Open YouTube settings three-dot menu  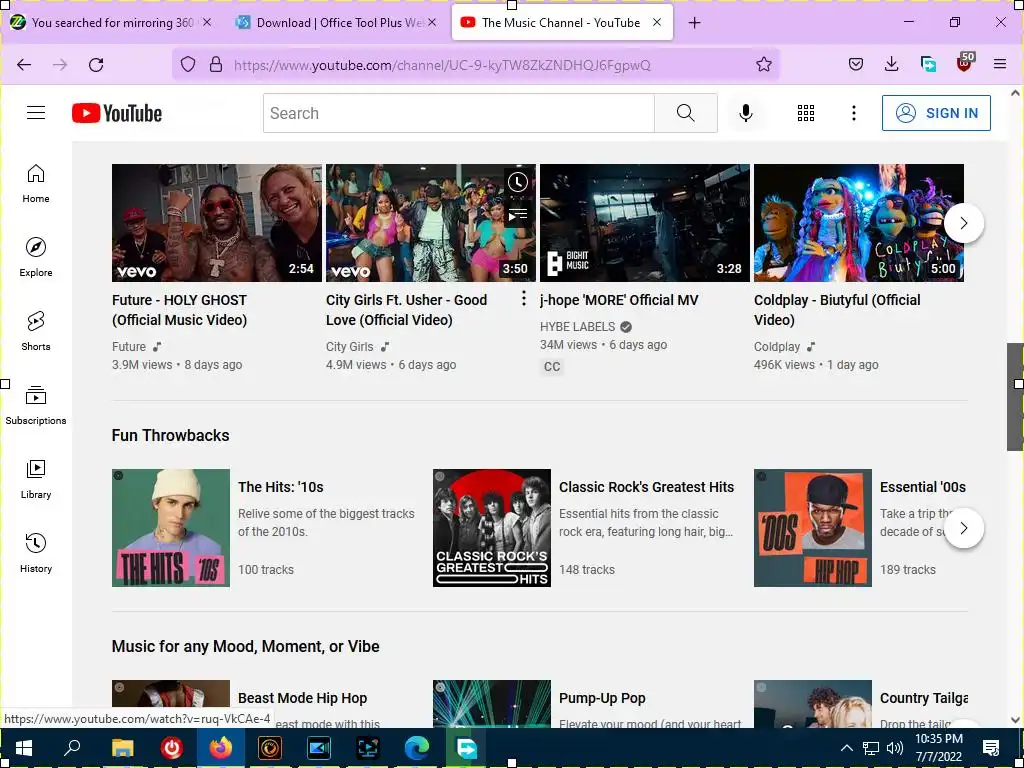coord(854,113)
